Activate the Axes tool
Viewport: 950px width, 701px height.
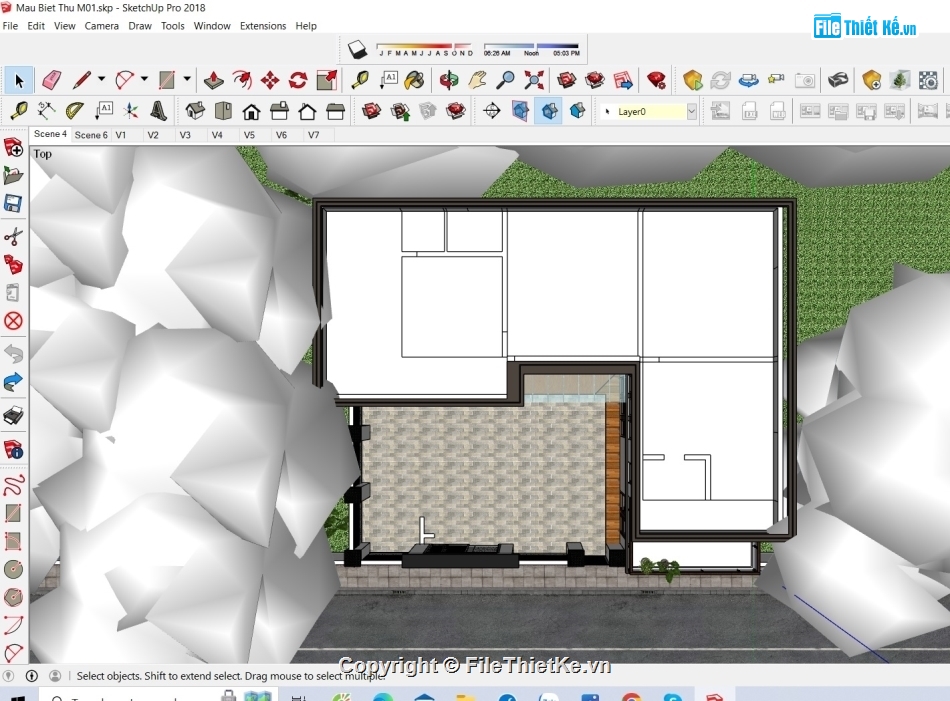(x=130, y=111)
